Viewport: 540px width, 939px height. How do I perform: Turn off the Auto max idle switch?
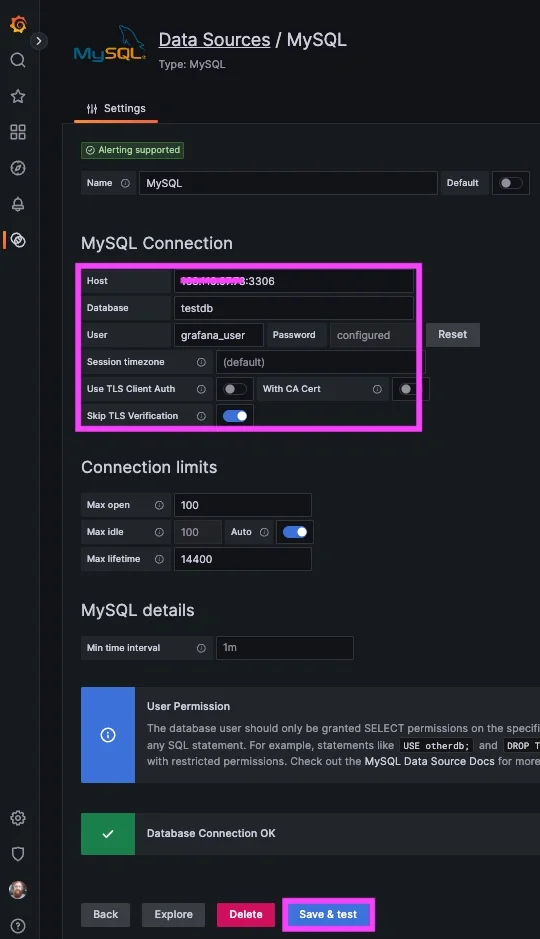point(295,532)
